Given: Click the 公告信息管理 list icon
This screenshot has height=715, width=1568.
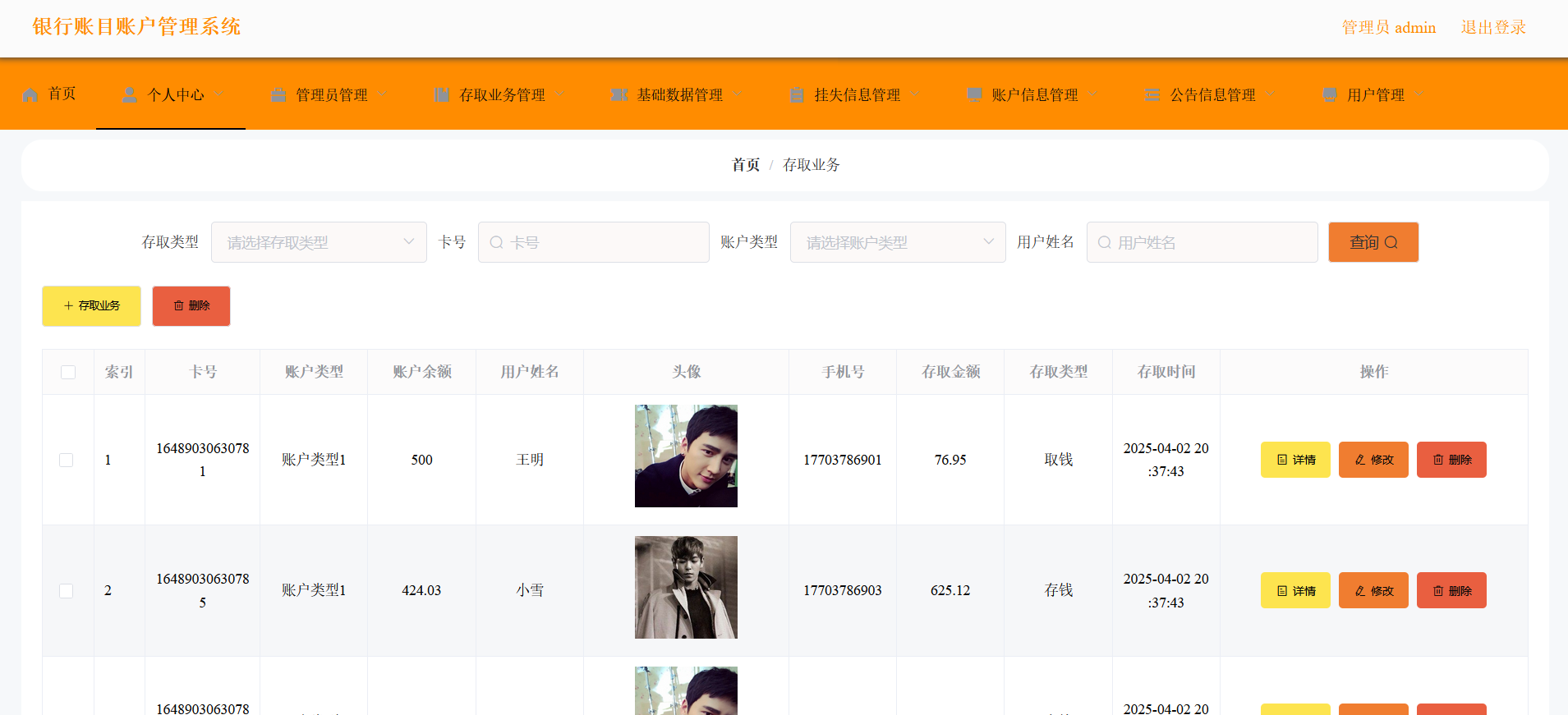Looking at the screenshot, I should coord(1152,95).
